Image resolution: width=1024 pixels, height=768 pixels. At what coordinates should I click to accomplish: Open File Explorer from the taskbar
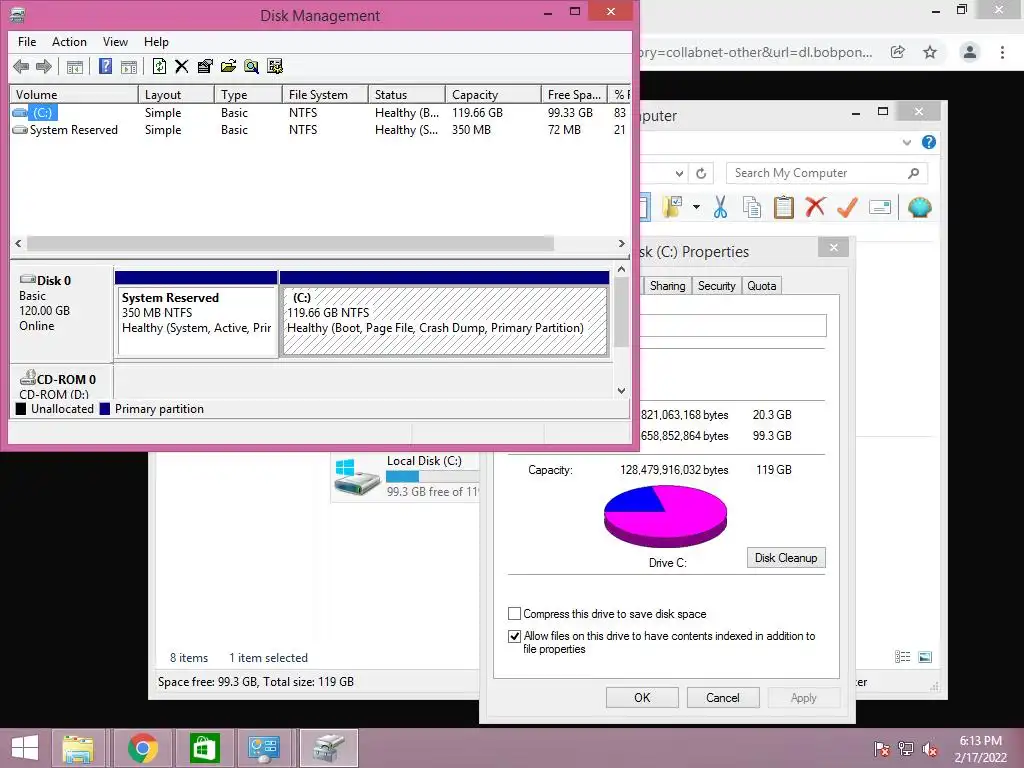[x=78, y=748]
